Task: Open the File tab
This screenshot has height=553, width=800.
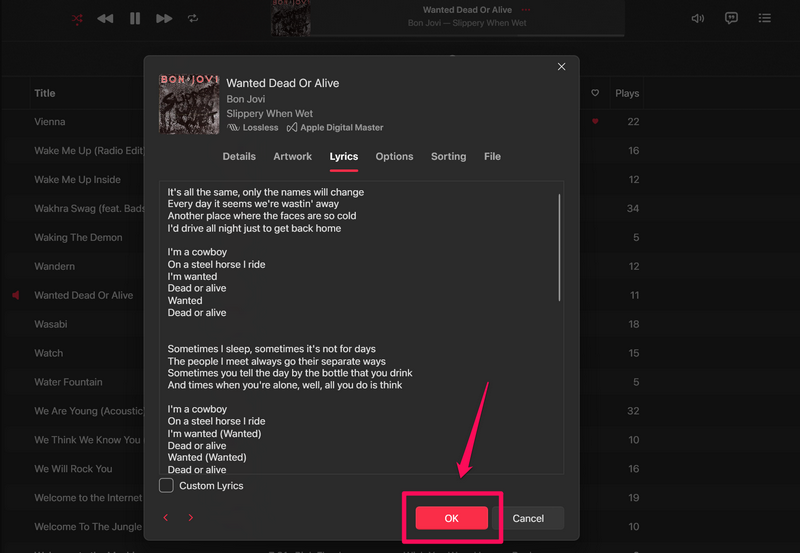Action: (492, 157)
